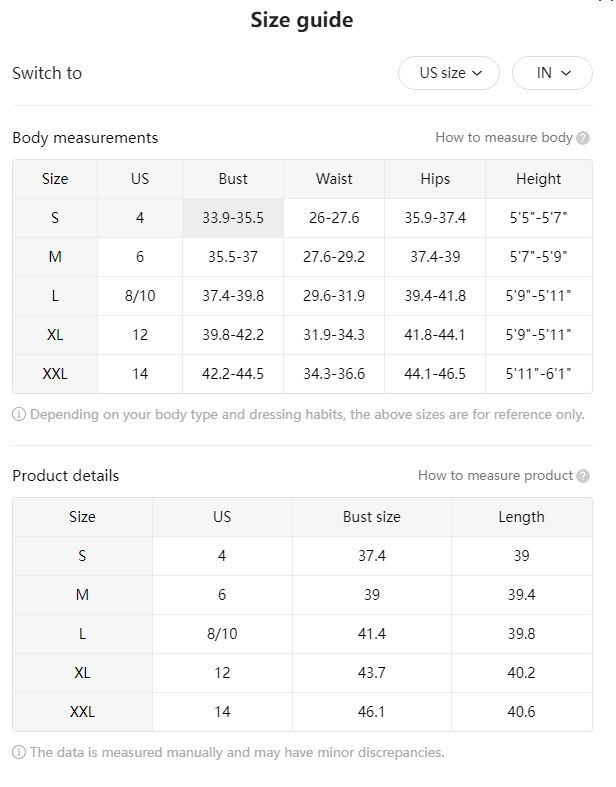
Task: Click the question mark beside How to measure body
Action: click(583, 138)
